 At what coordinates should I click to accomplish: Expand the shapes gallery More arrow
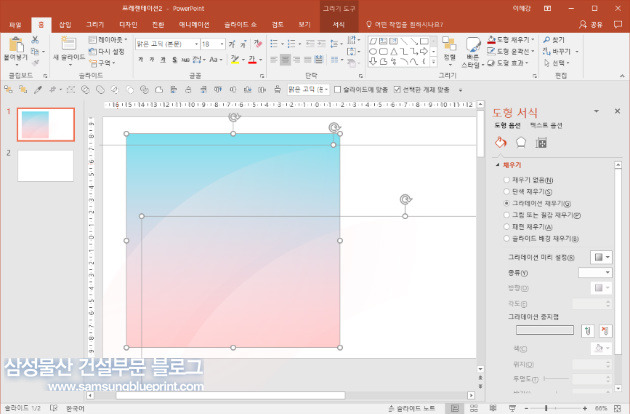(433, 62)
